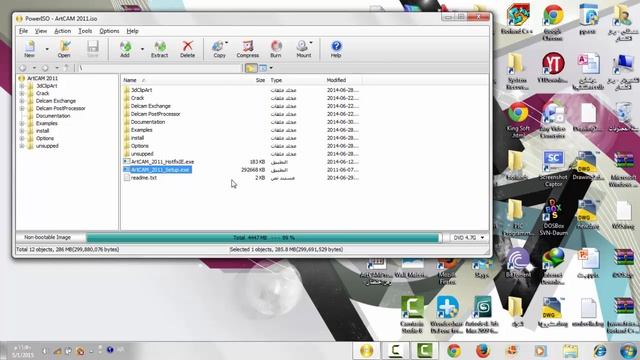Click the Windows Start orb
This screenshot has width=640, height=360.
pos(628,351)
